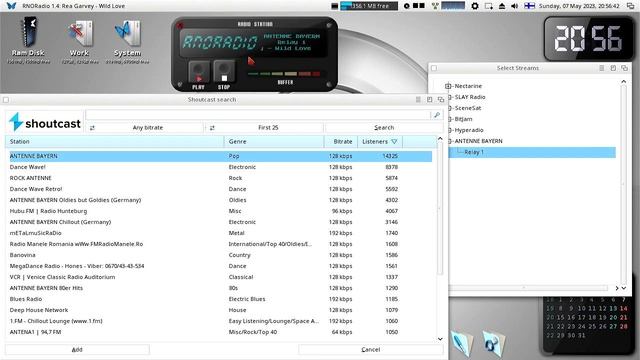Click the CPU activity graph in top bar

tap(453, 6)
